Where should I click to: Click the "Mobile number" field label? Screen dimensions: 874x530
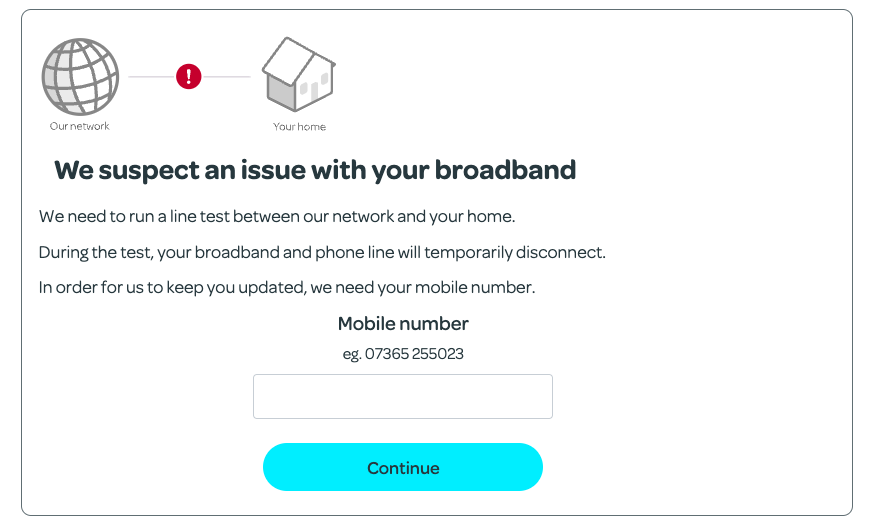click(x=403, y=323)
